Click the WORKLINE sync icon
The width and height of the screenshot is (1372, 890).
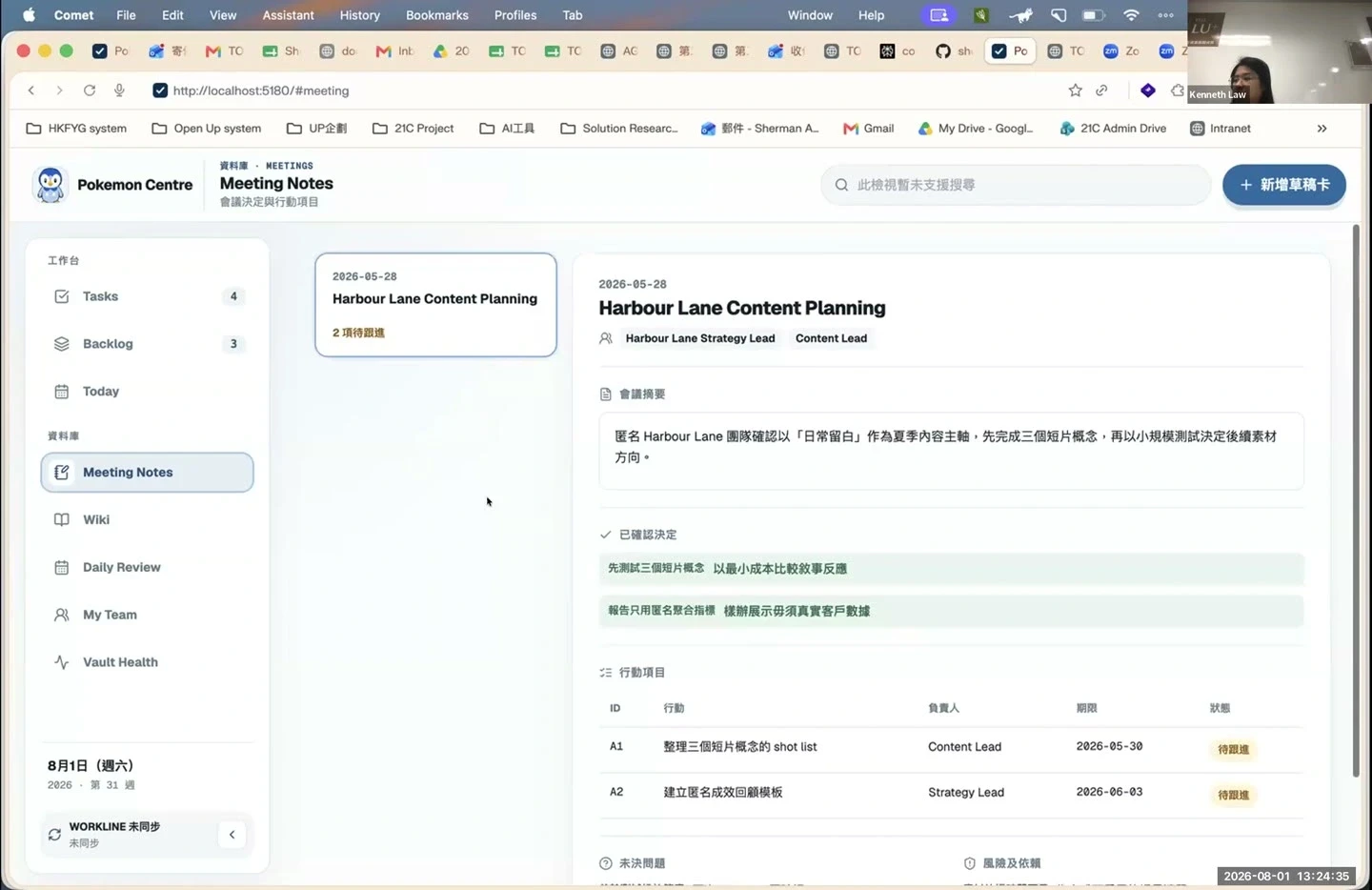[x=54, y=835]
